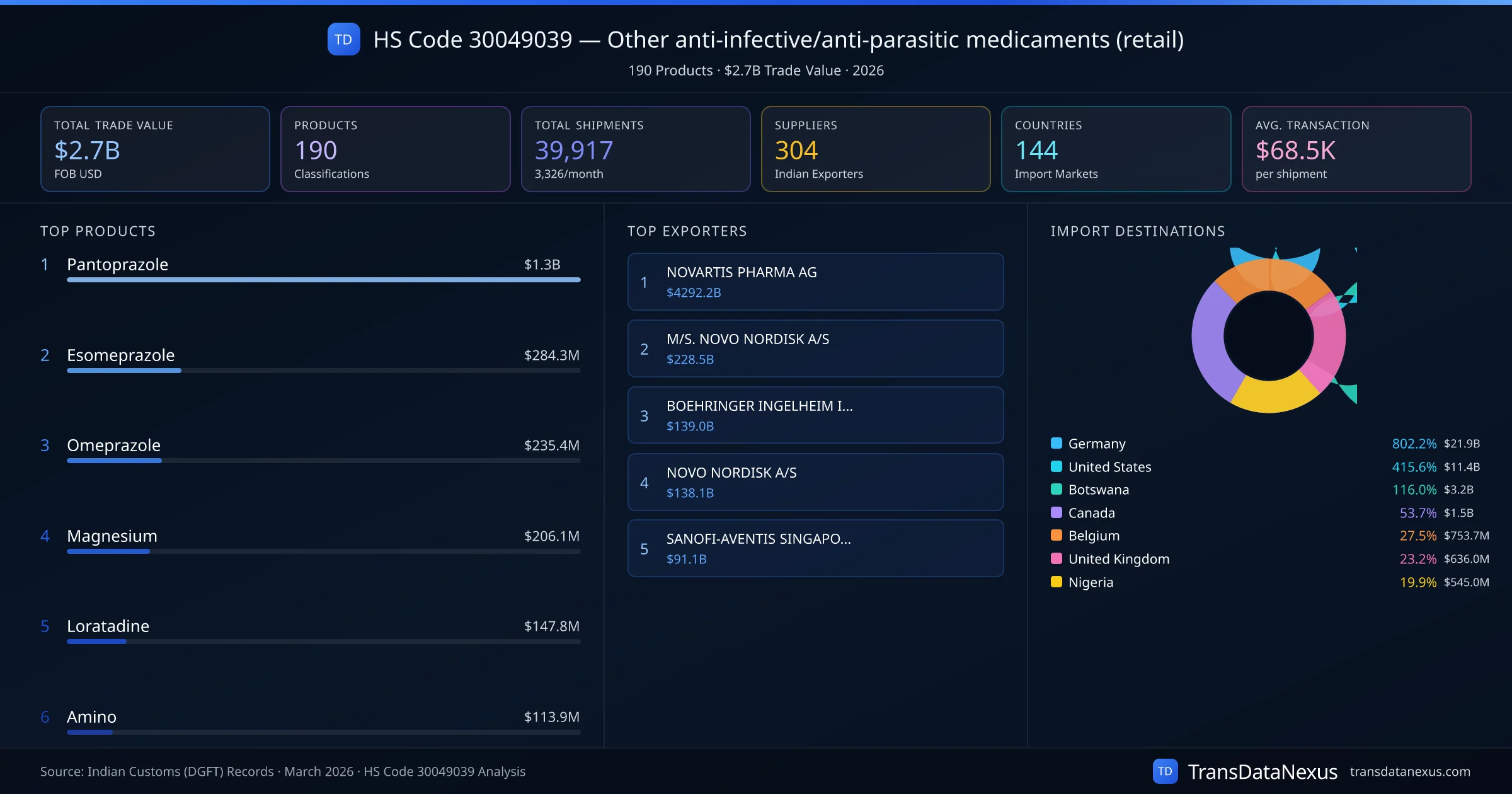Click the Botswana legend color square
The width and height of the screenshot is (1512, 794).
point(1057,489)
